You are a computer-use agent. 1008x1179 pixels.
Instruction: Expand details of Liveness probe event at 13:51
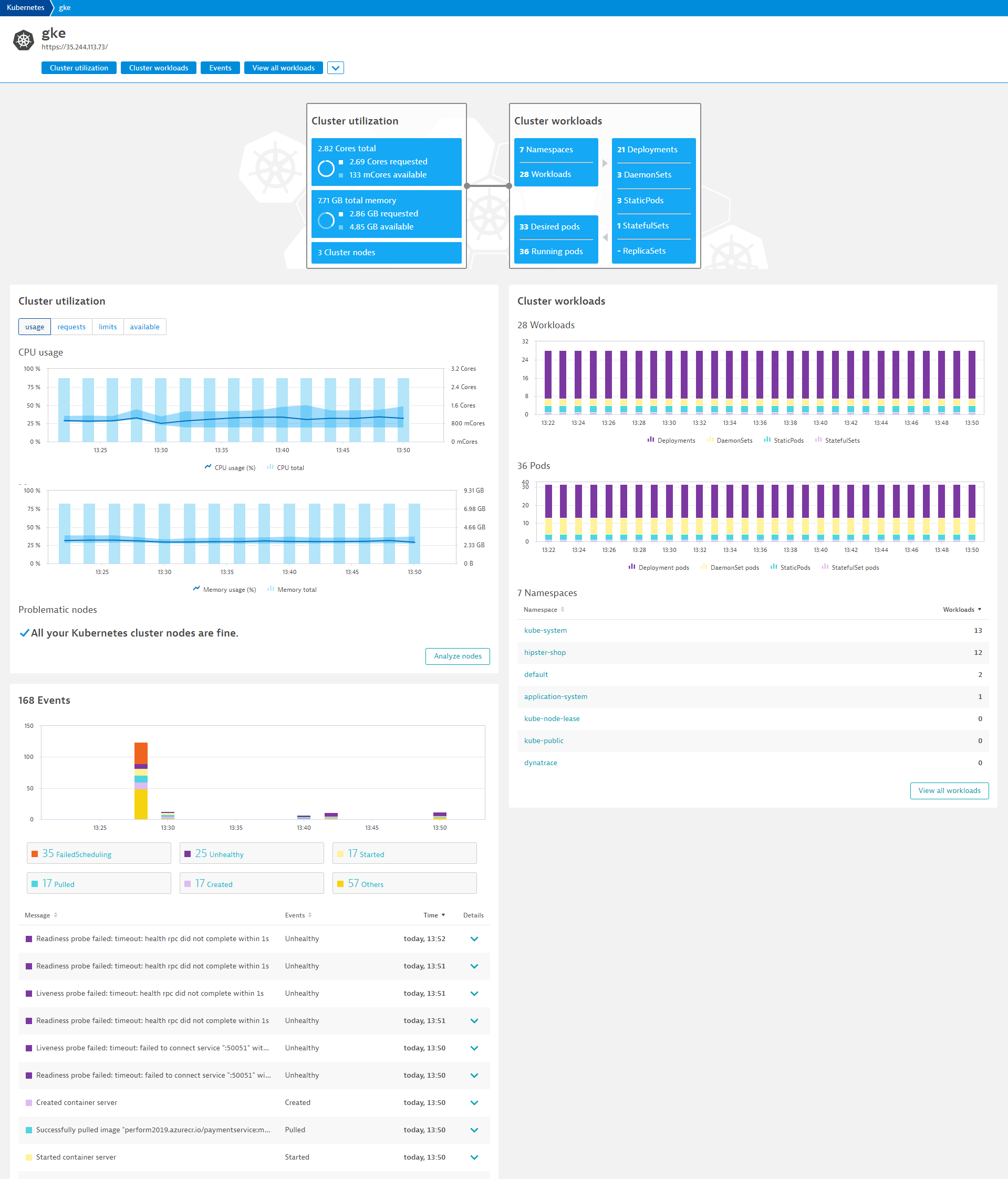(x=474, y=994)
